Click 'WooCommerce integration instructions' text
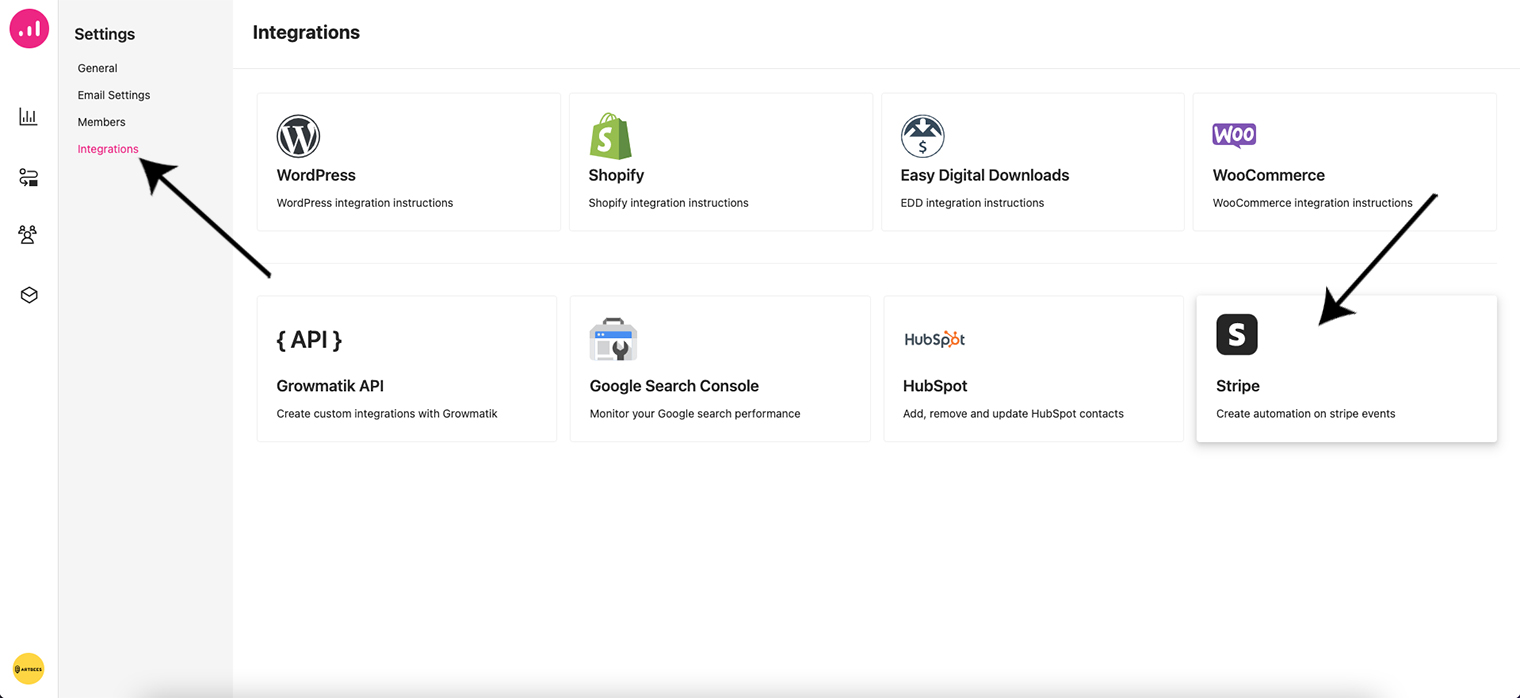 click(x=1313, y=203)
